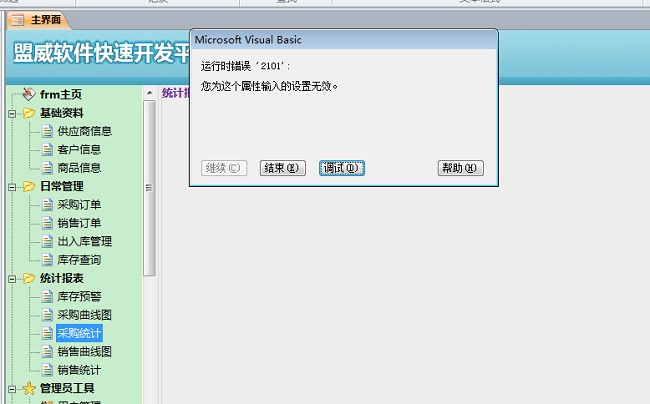Collapse the 基础资料 tree node
The height and width of the screenshot is (404, 650).
coord(12,113)
